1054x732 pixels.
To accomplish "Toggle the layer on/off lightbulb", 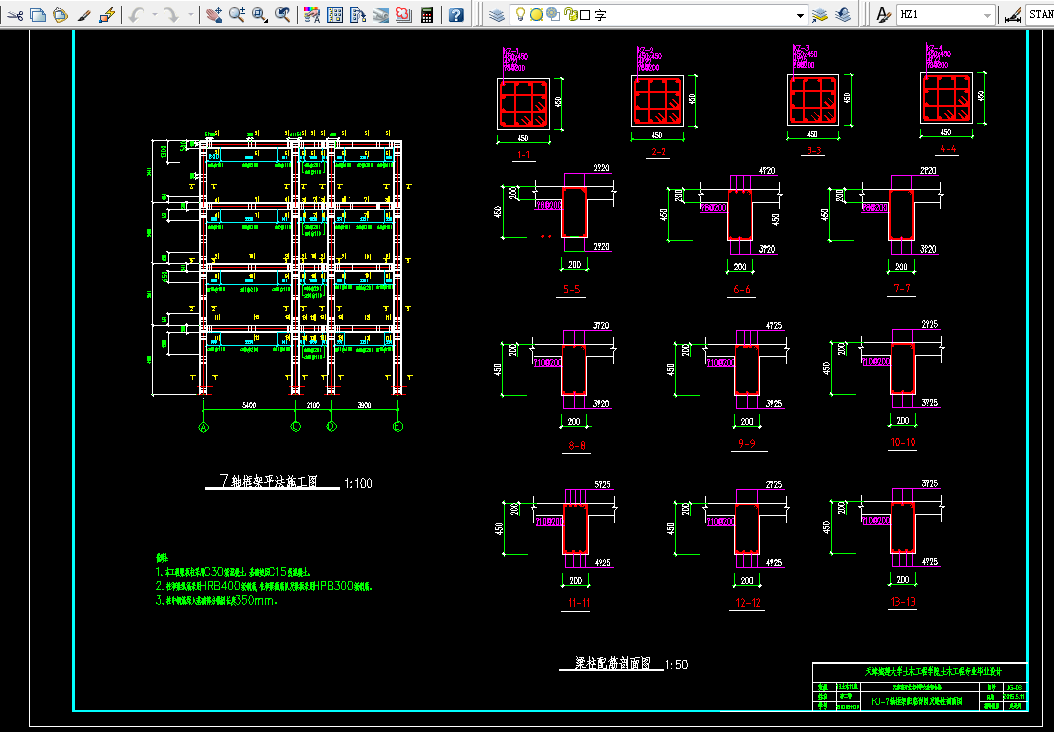I will [x=520, y=14].
